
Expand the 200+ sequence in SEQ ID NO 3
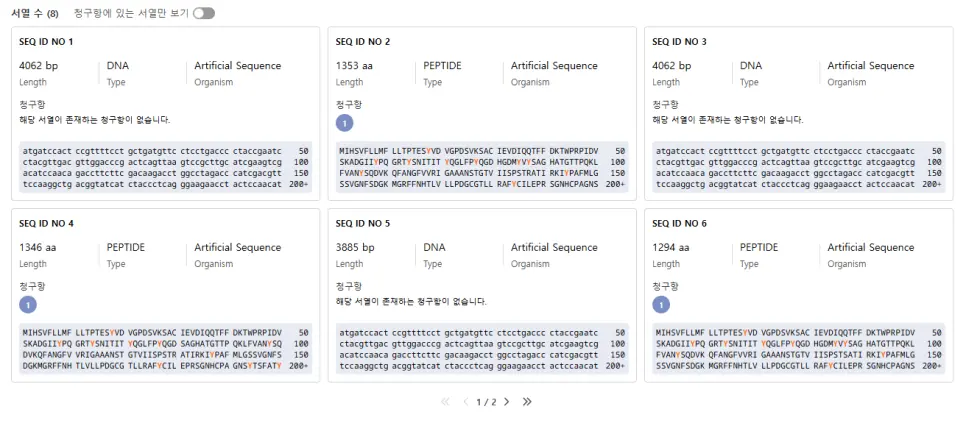tap(931, 184)
